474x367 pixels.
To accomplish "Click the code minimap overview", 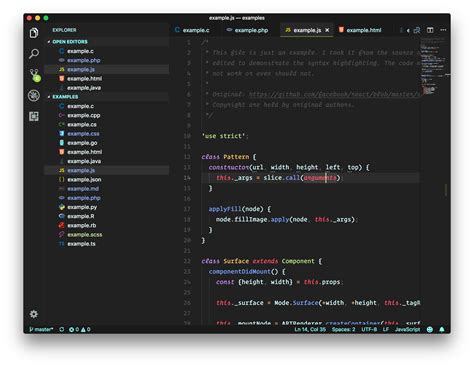I will click(x=433, y=67).
